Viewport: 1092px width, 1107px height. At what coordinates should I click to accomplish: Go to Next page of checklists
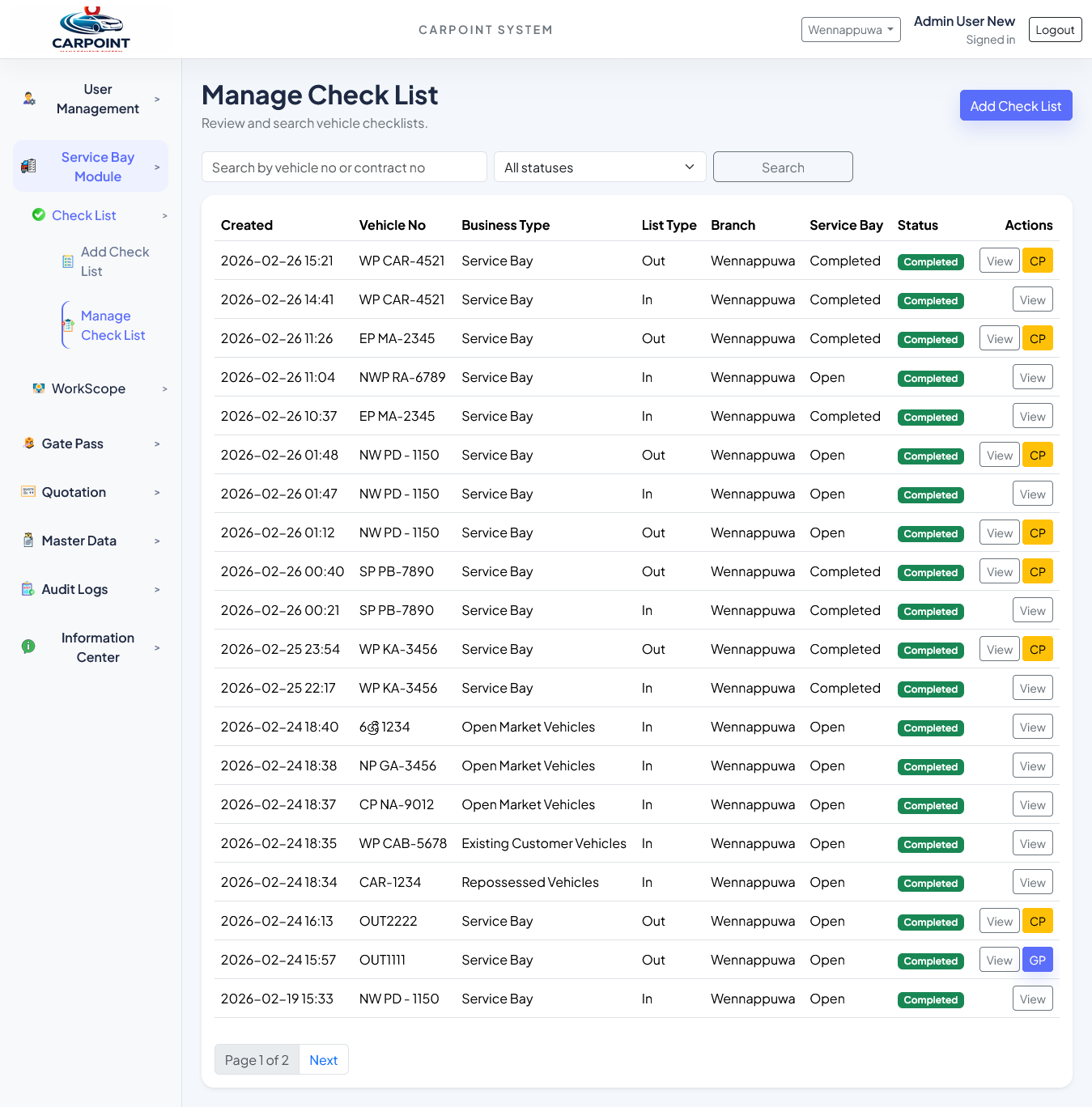pos(323,1059)
